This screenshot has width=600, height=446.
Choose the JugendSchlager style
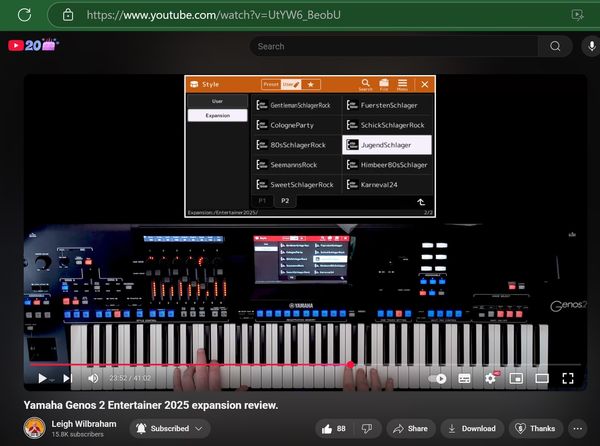click(387, 145)
